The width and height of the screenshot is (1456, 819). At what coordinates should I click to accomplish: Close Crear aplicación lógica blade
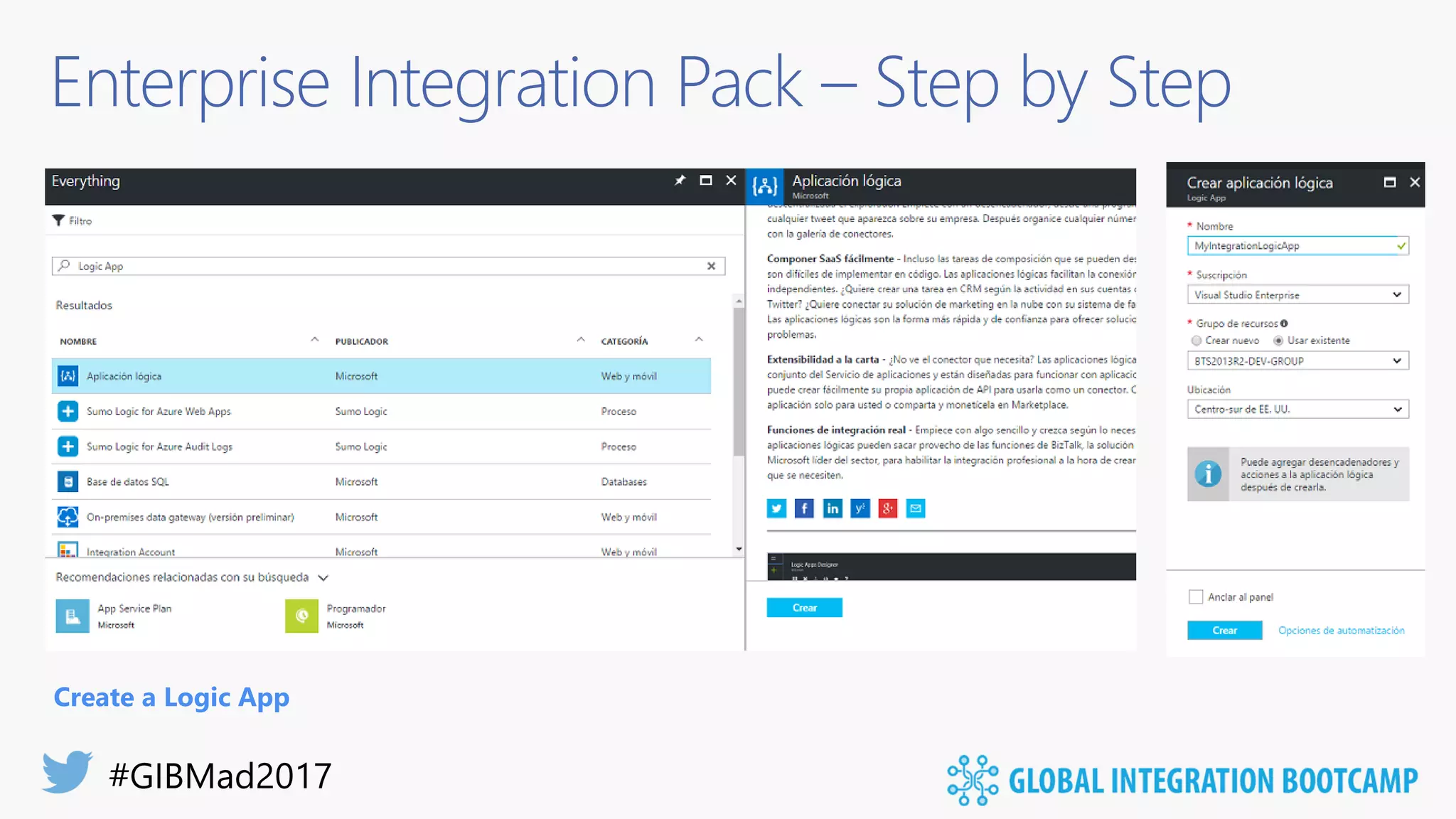pos(1415,182)
